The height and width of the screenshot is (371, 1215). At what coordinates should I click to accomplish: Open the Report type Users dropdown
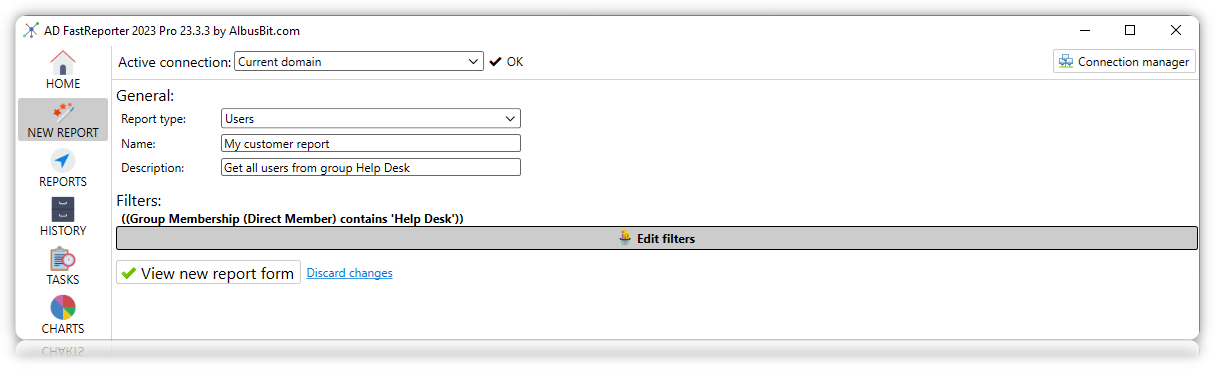pyautogui.click(x=370, y=119)
